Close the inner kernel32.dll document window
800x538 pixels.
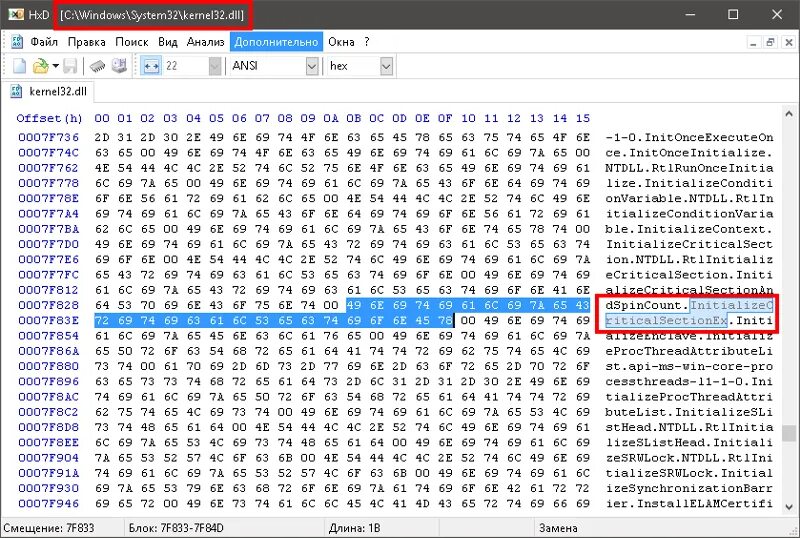(789, 42)
